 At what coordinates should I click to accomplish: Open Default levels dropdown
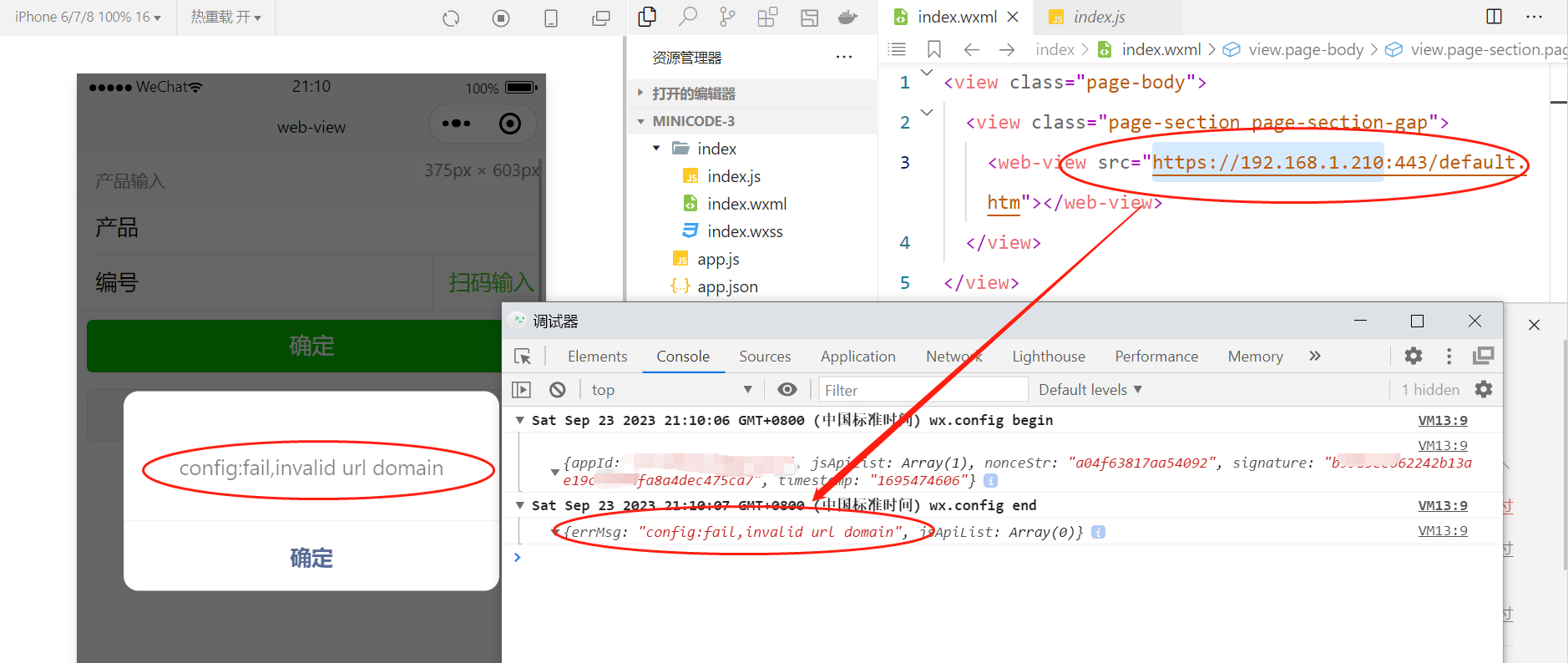coord(1090,389)
